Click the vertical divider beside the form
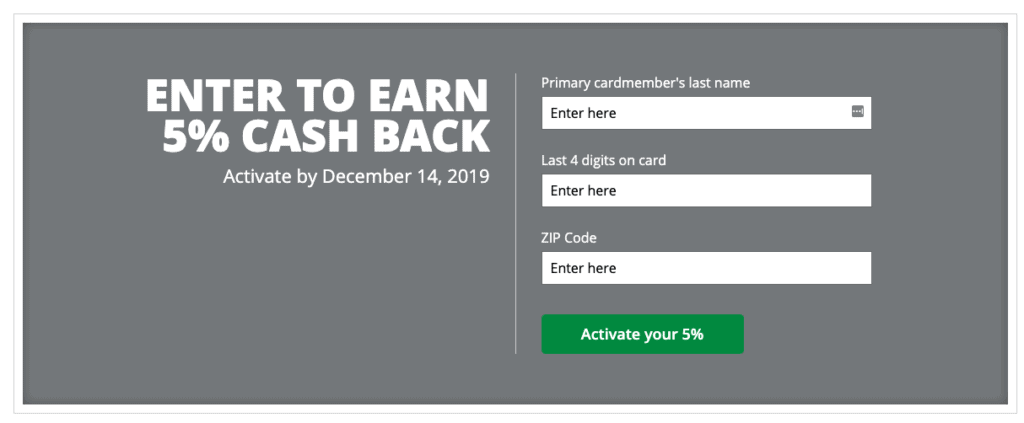Viewport: 1024px width, 423px height. tap(515, 213)
